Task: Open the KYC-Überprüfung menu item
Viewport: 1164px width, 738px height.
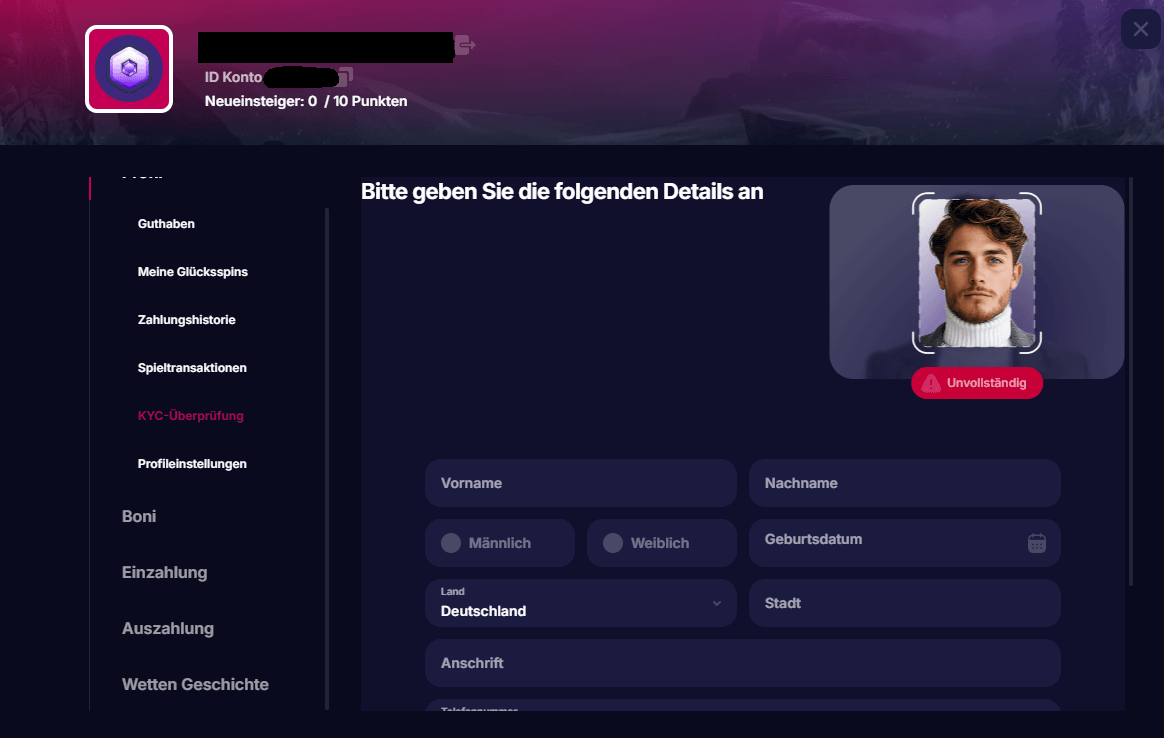Action: click(x=190, y=416)
